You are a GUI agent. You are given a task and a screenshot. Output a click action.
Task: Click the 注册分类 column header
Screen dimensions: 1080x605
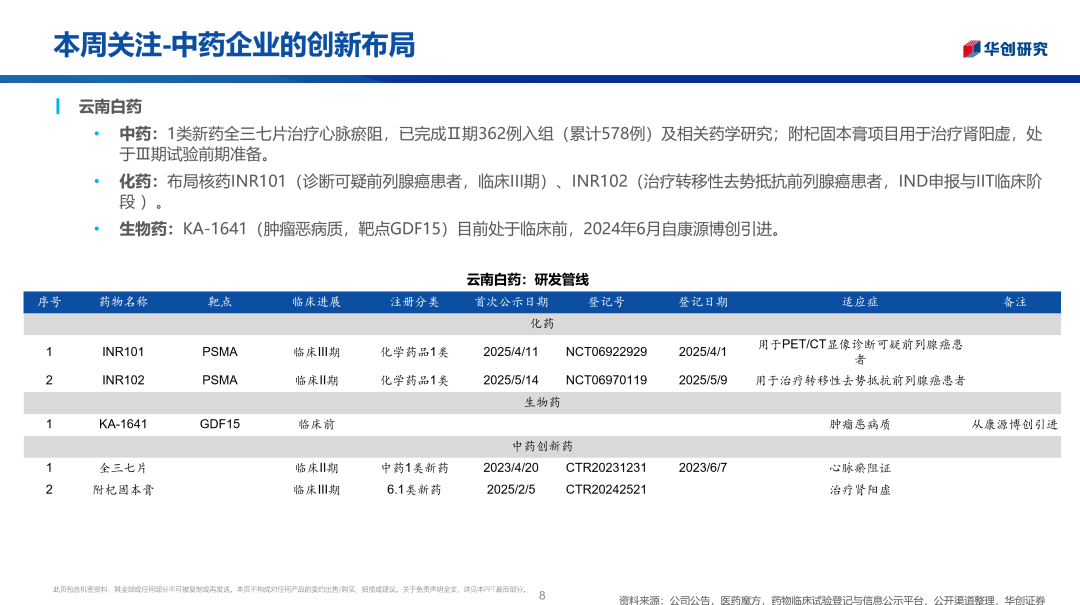[x=414, y=302]
